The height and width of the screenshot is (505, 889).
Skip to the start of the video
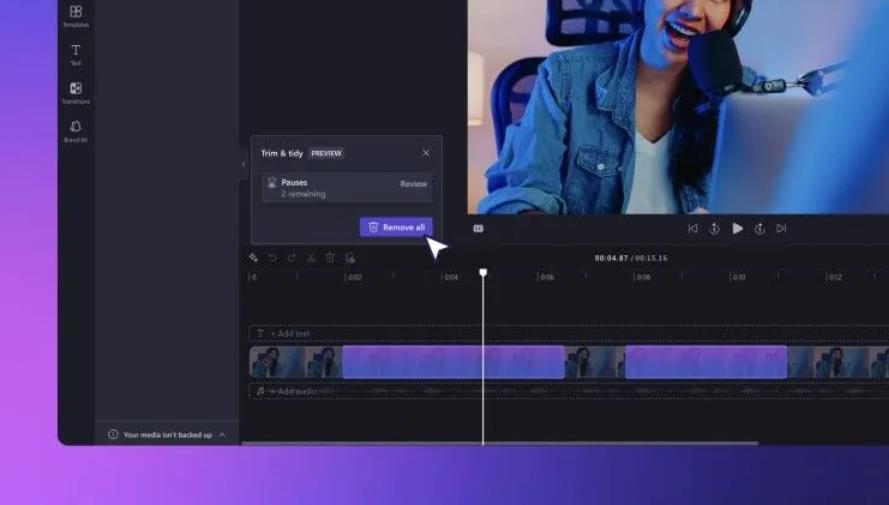pyautogui.click(x=692, y=229)
